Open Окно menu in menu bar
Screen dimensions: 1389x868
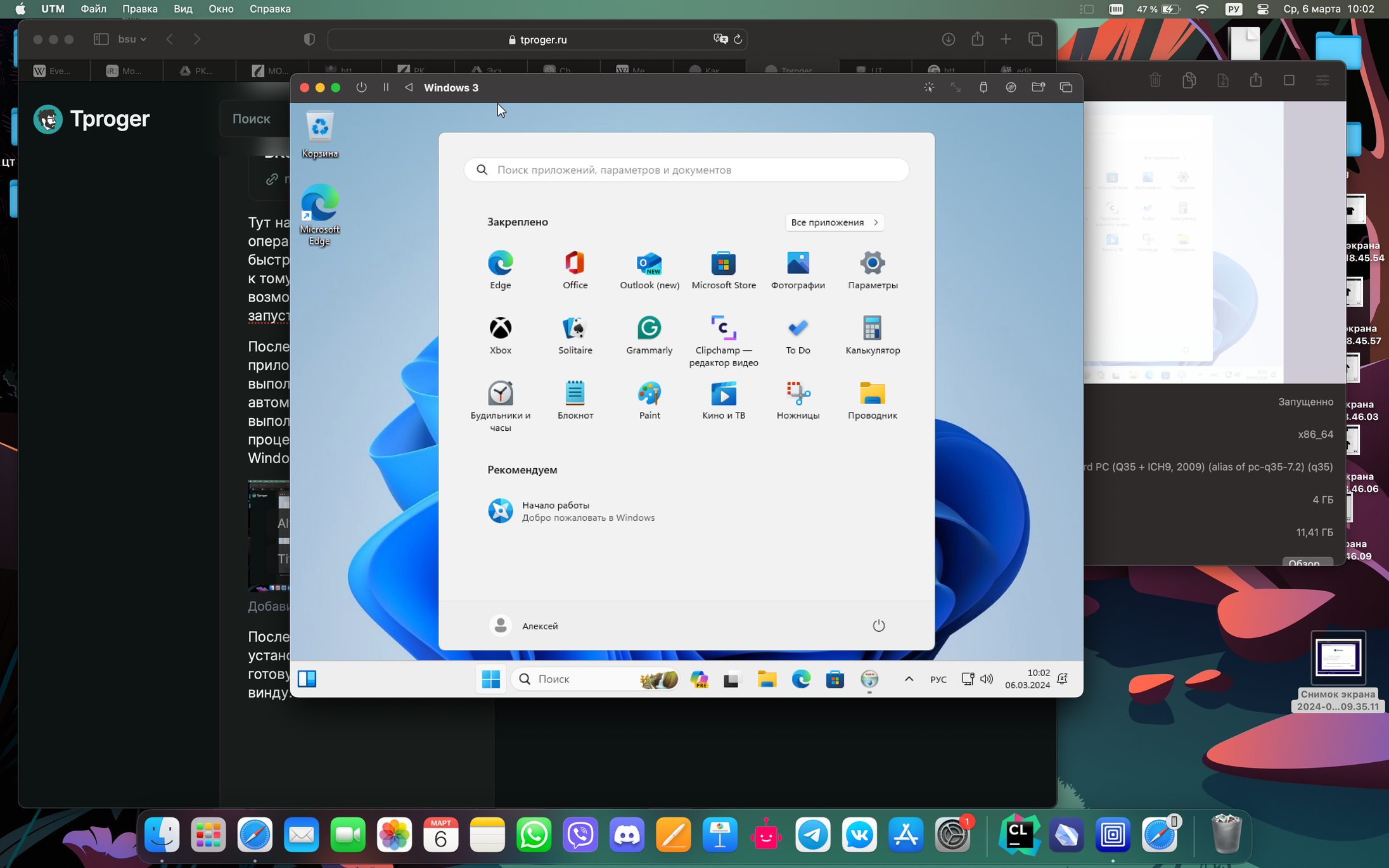[x=221, y=9]
